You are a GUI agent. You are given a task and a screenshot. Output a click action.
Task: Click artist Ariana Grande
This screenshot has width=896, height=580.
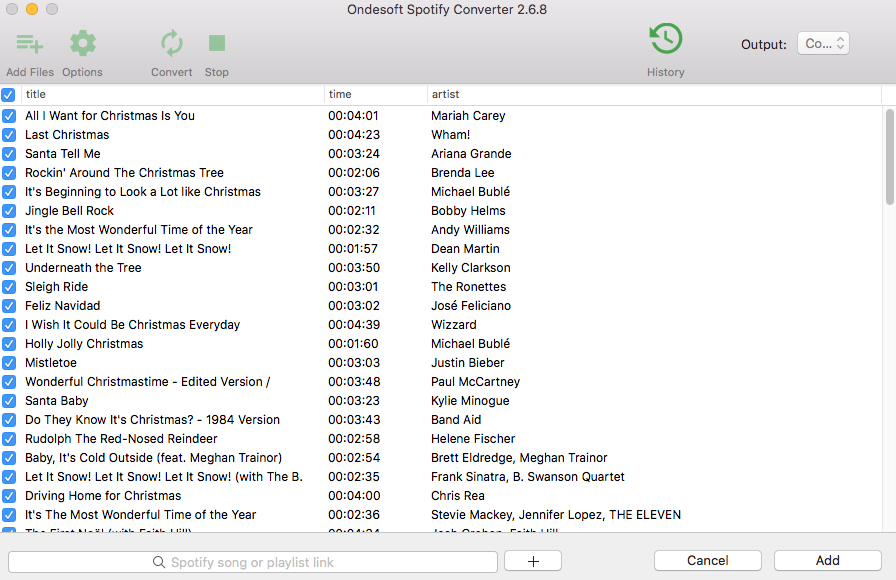click(471, 154)
